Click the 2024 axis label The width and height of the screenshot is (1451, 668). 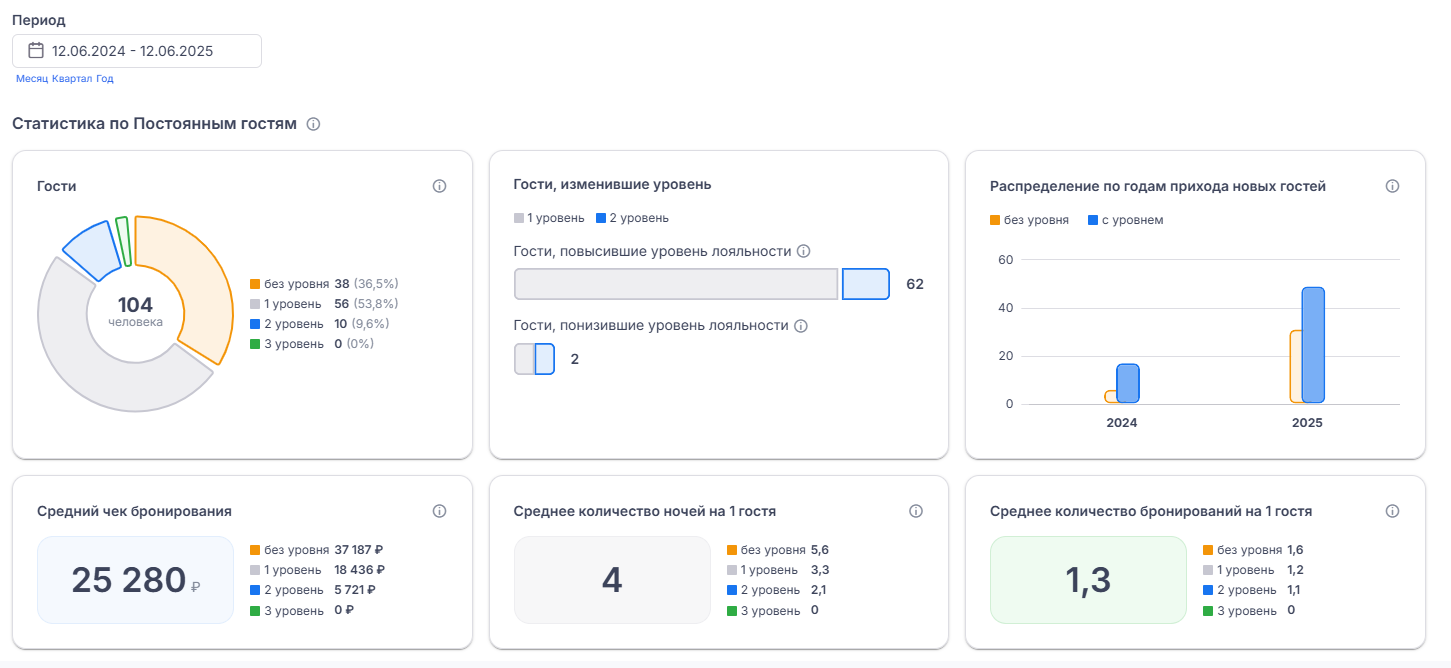(x=1122, y=423)
